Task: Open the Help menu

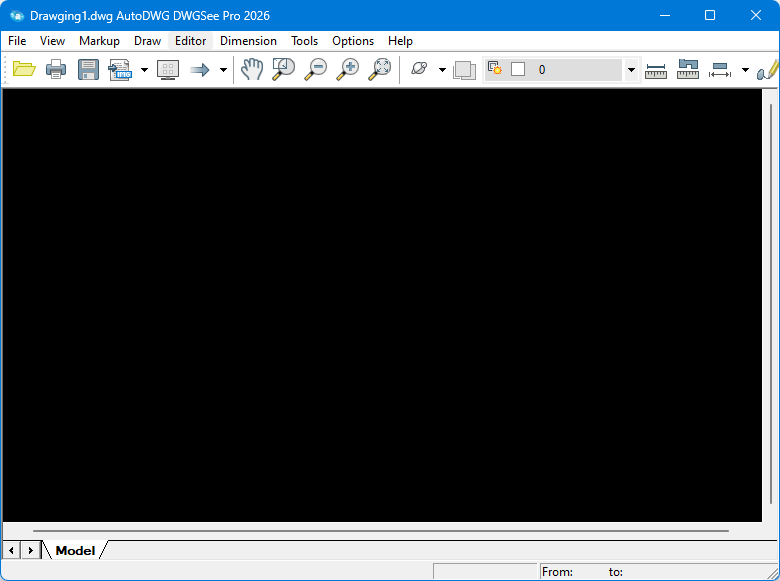Action: 400,41
